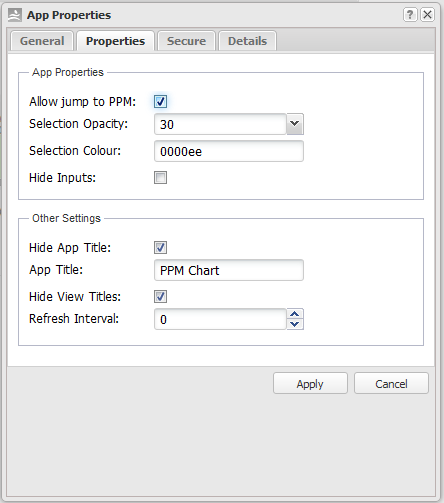Decrease Refresh Interval with down arrow
The width and height of the screenshot is (444, 503).
click(x=295, y=324)
